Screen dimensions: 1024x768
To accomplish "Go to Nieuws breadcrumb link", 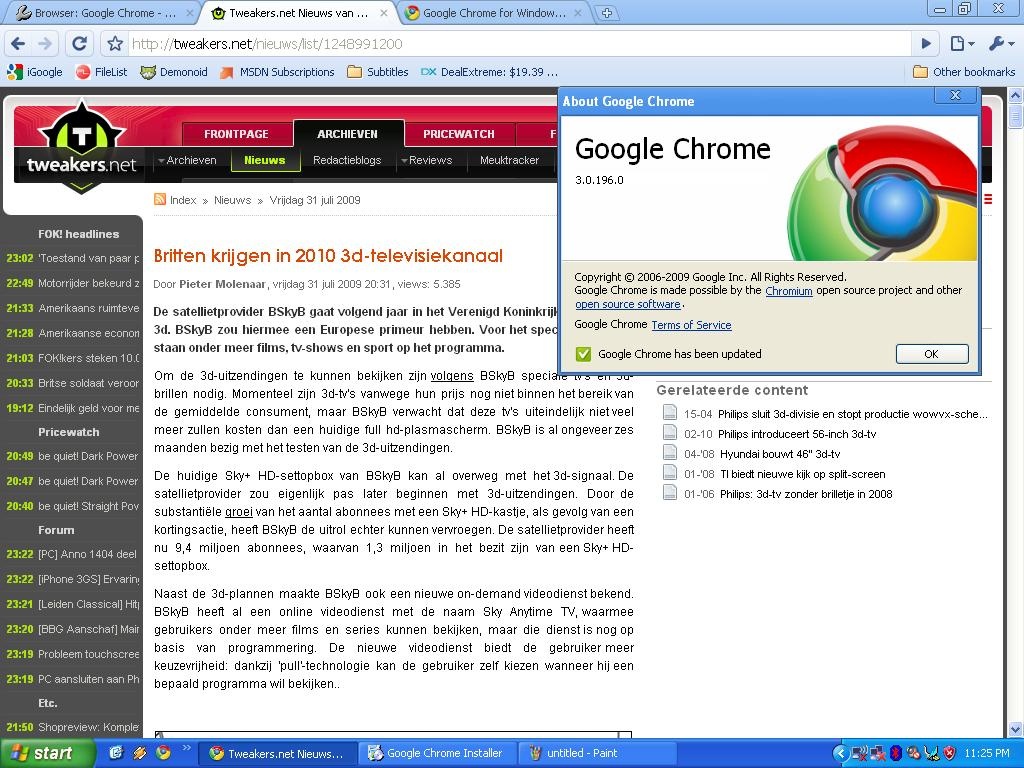I will [x=232, y=200].
